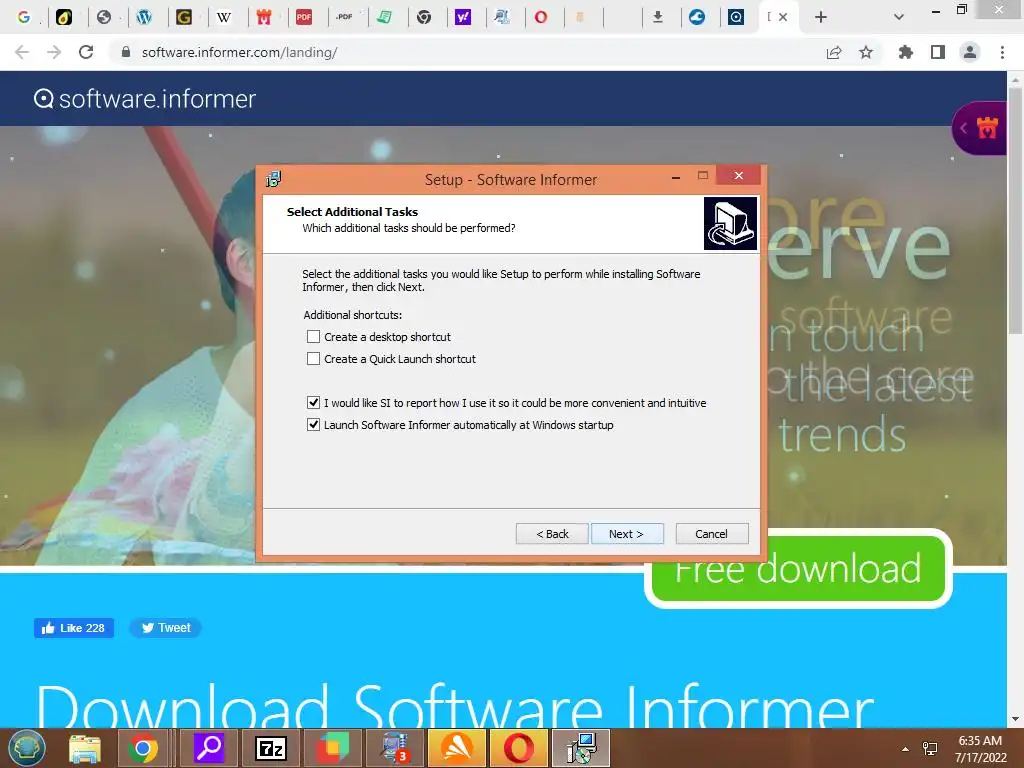Image resolution: width=1024 pixels, height=768 pixels.
Task: Click the Chrome taskbar icon
Action: 142,748
